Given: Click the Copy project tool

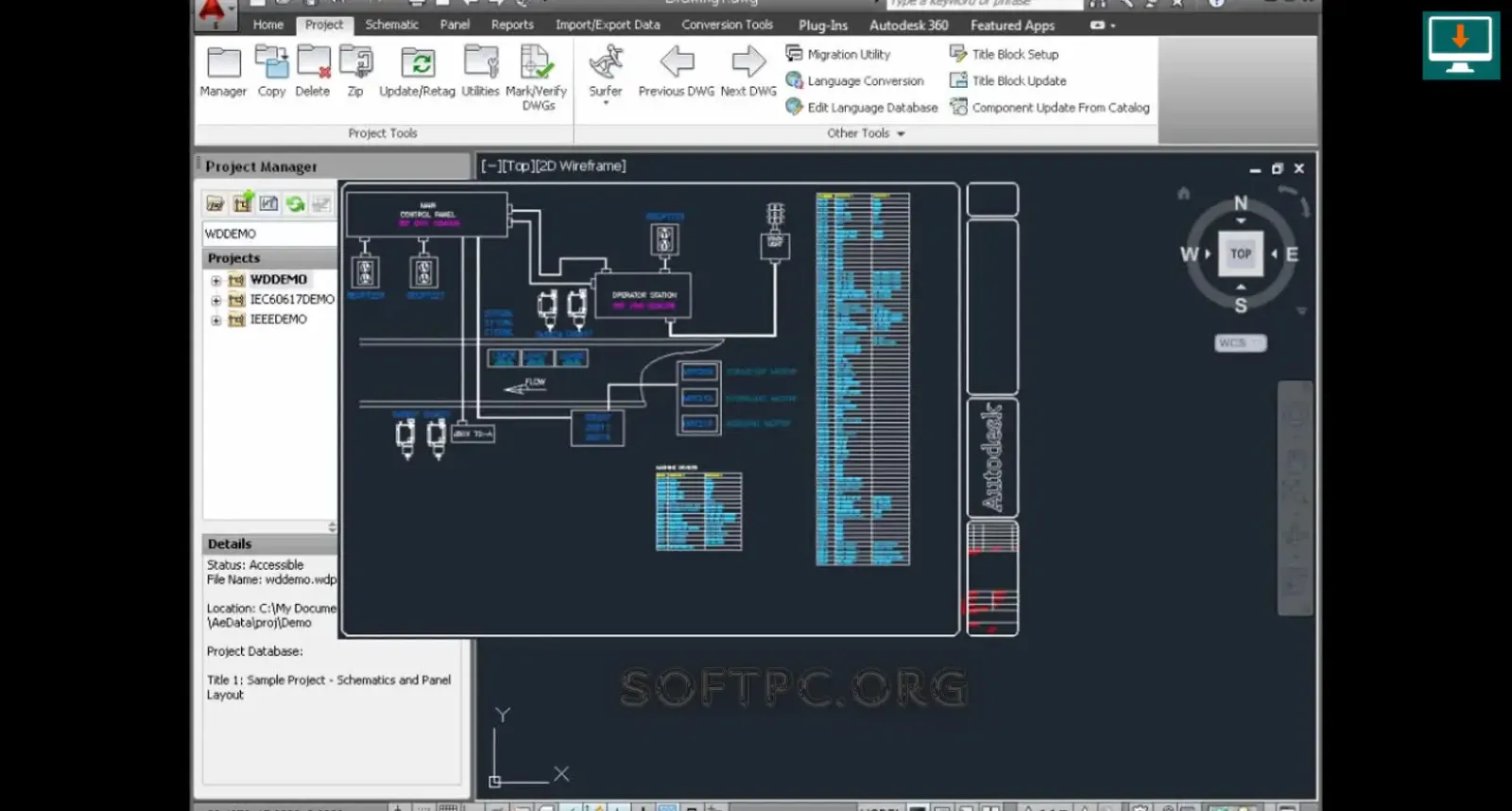Looking at the screenshot, I should [271, 71].
